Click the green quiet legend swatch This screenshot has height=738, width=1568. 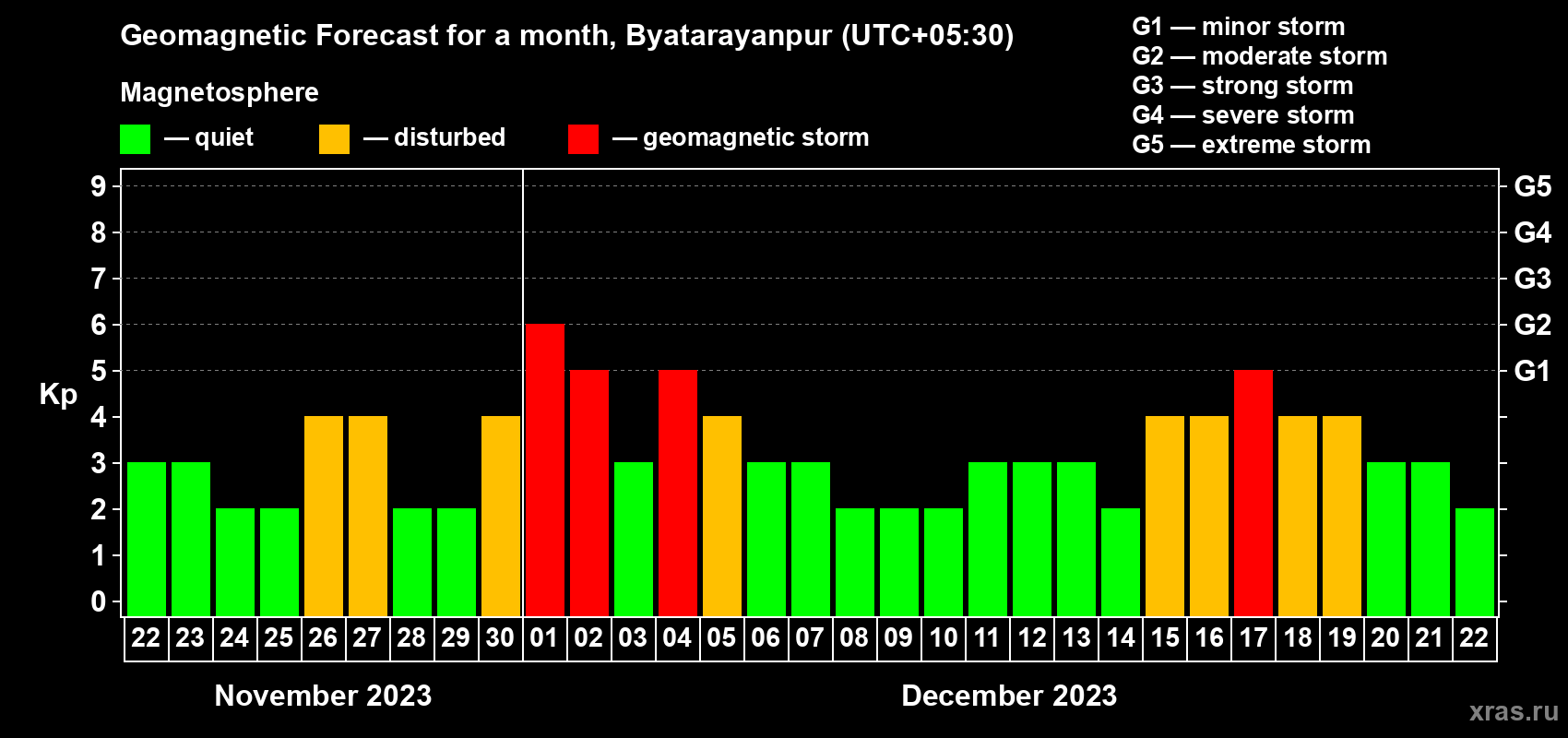(136, 139)
